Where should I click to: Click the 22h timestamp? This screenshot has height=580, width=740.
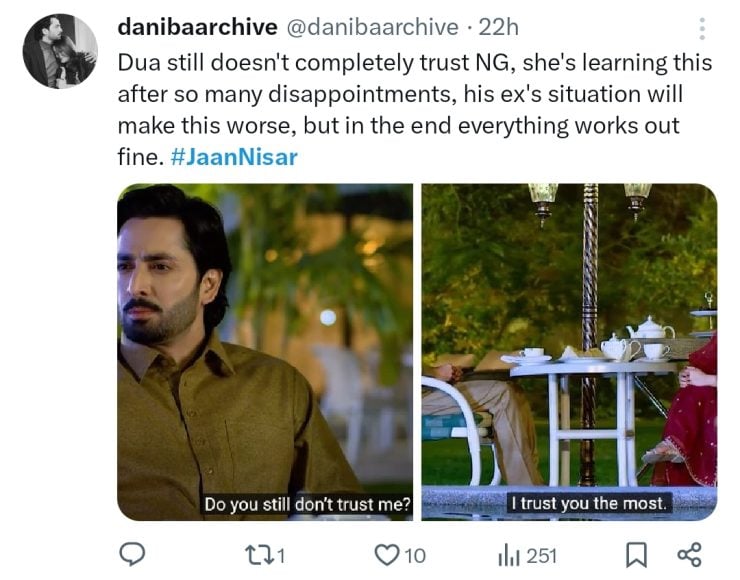click(x=498, y=25)
